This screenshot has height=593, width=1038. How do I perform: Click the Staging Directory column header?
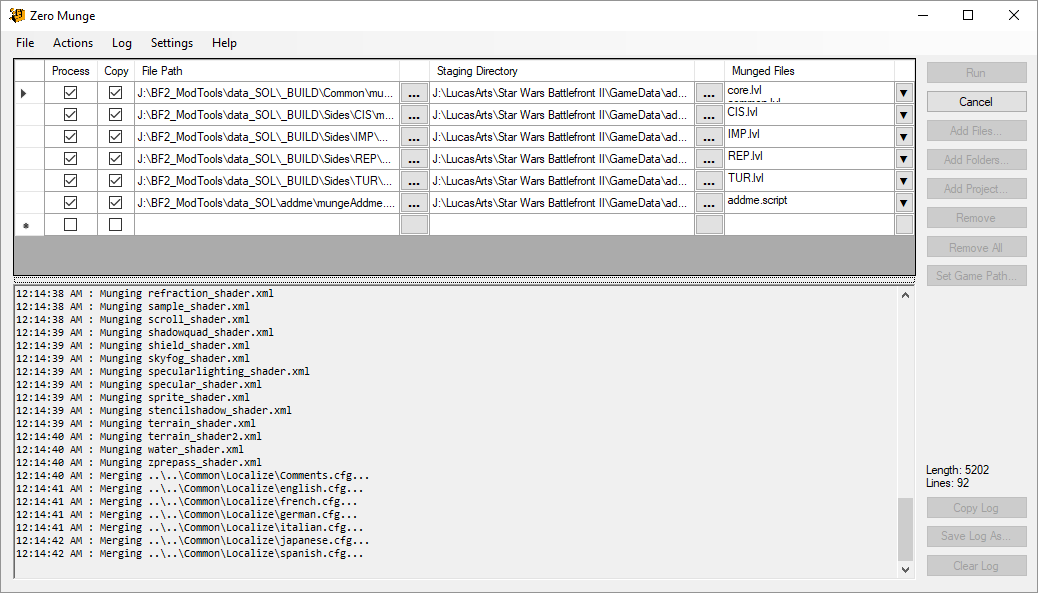pyautogui.click(x=562, y=71)
